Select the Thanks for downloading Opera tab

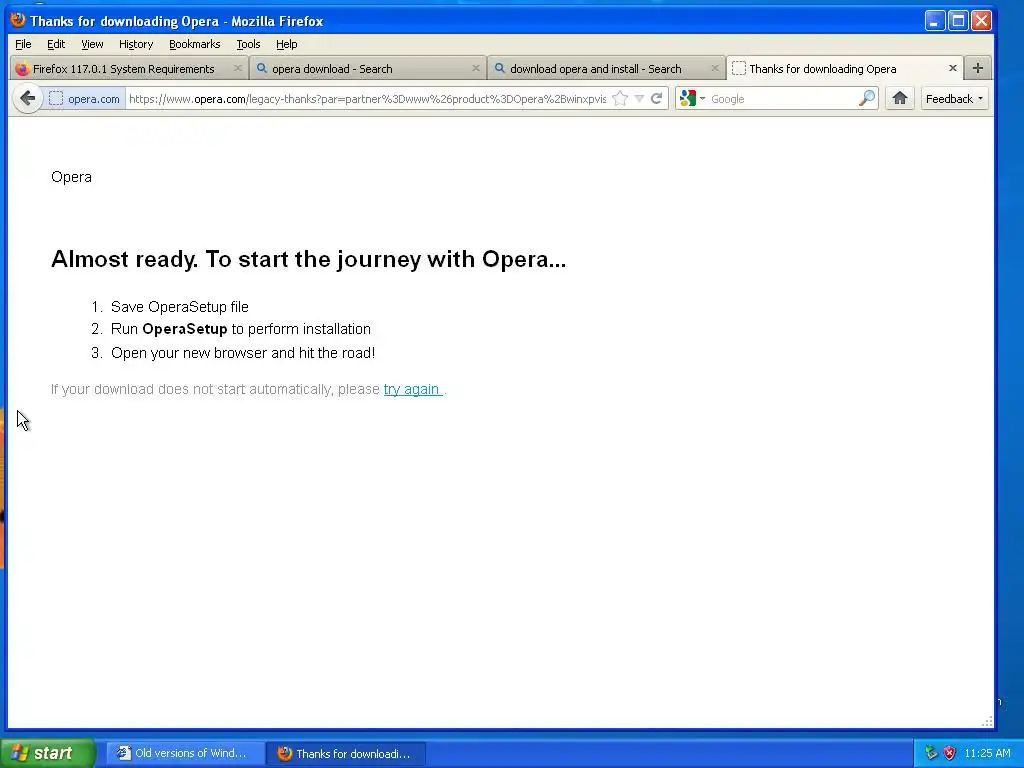pos(844,69)
